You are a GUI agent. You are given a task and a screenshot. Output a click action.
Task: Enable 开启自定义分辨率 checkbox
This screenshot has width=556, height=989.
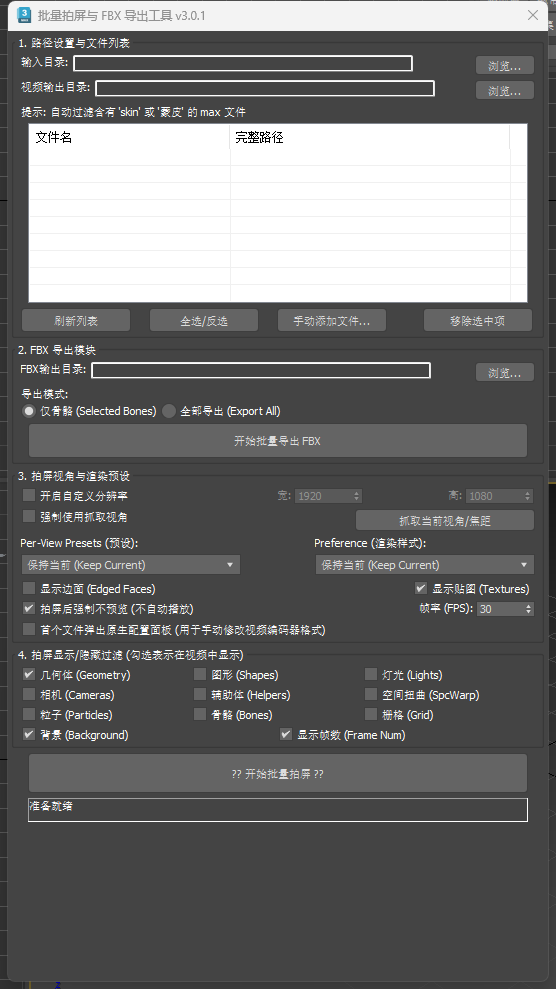point(29,495)
